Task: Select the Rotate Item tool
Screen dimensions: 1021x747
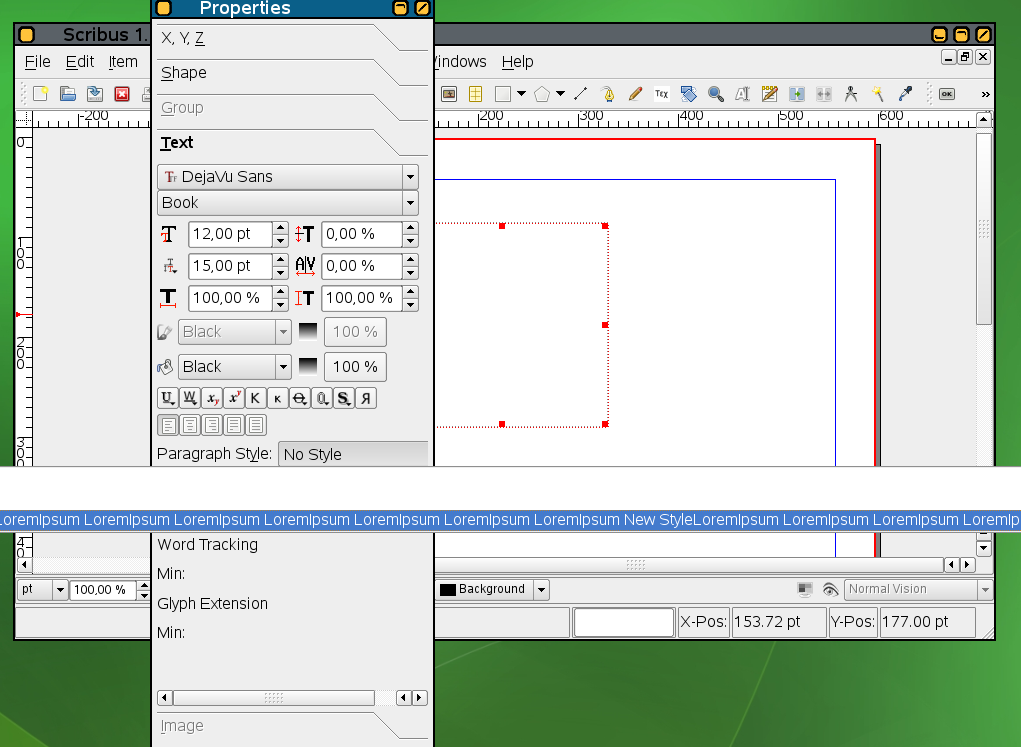Action: [x=688, y=94]
